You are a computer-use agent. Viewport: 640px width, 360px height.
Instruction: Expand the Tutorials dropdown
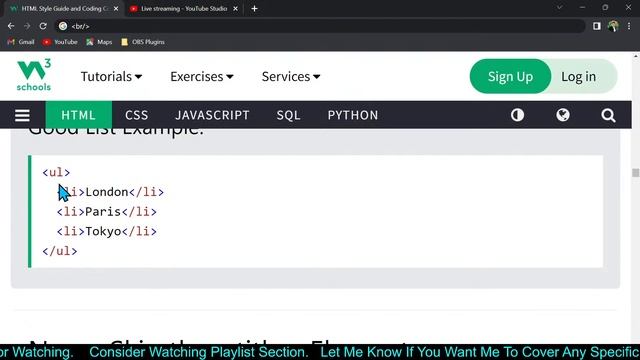[111, 76]
